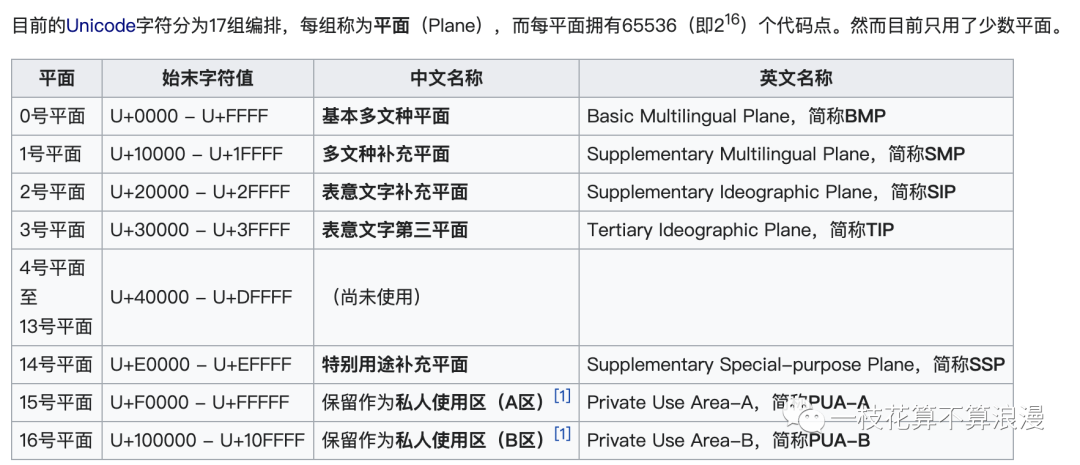Click the WeChat logo icon in watermark
Image resolution: width=1080 pixels, height=465 pixels.
click(x=801, y=418)
